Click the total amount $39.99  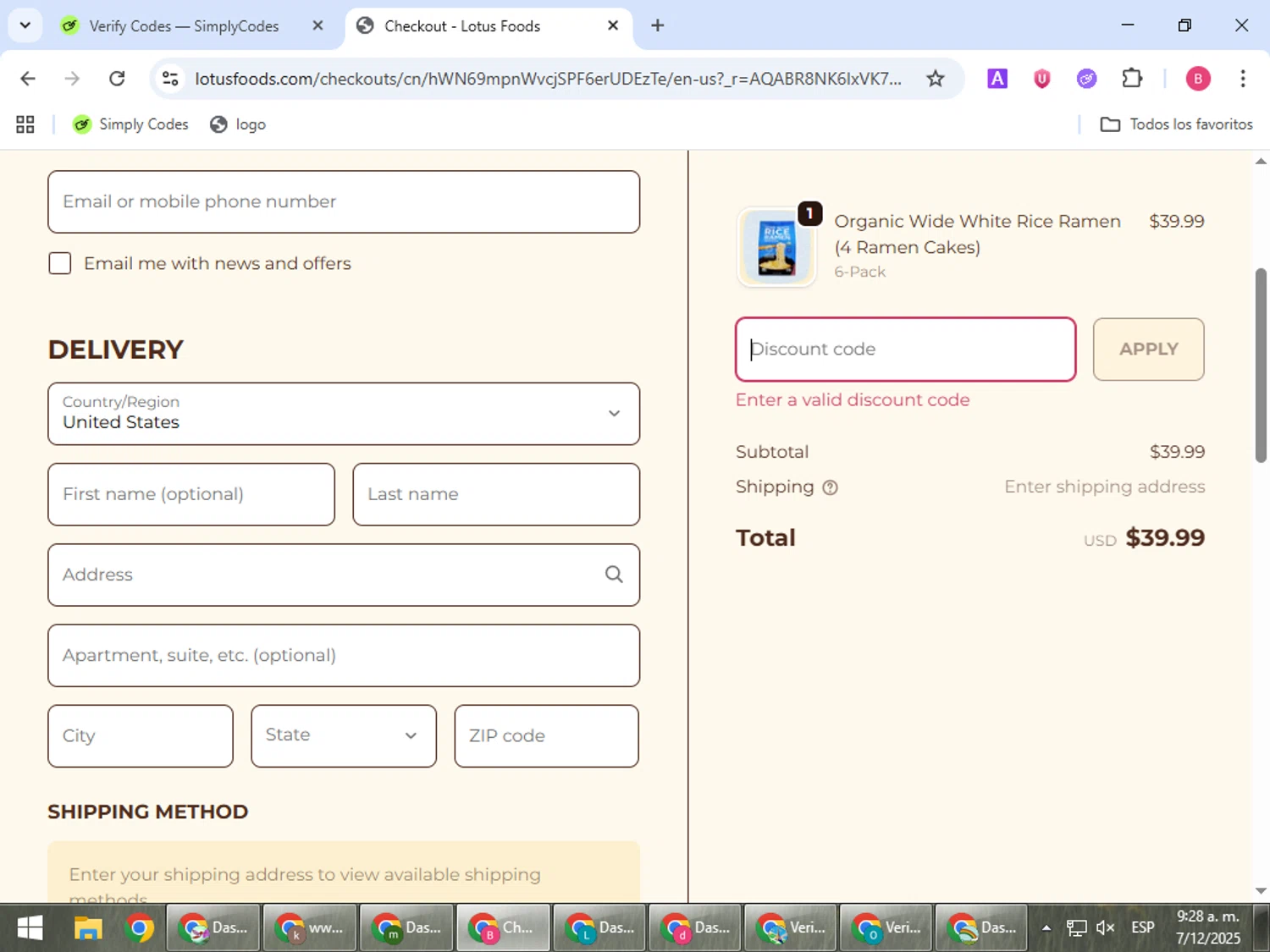click(x=1165, y=538)
